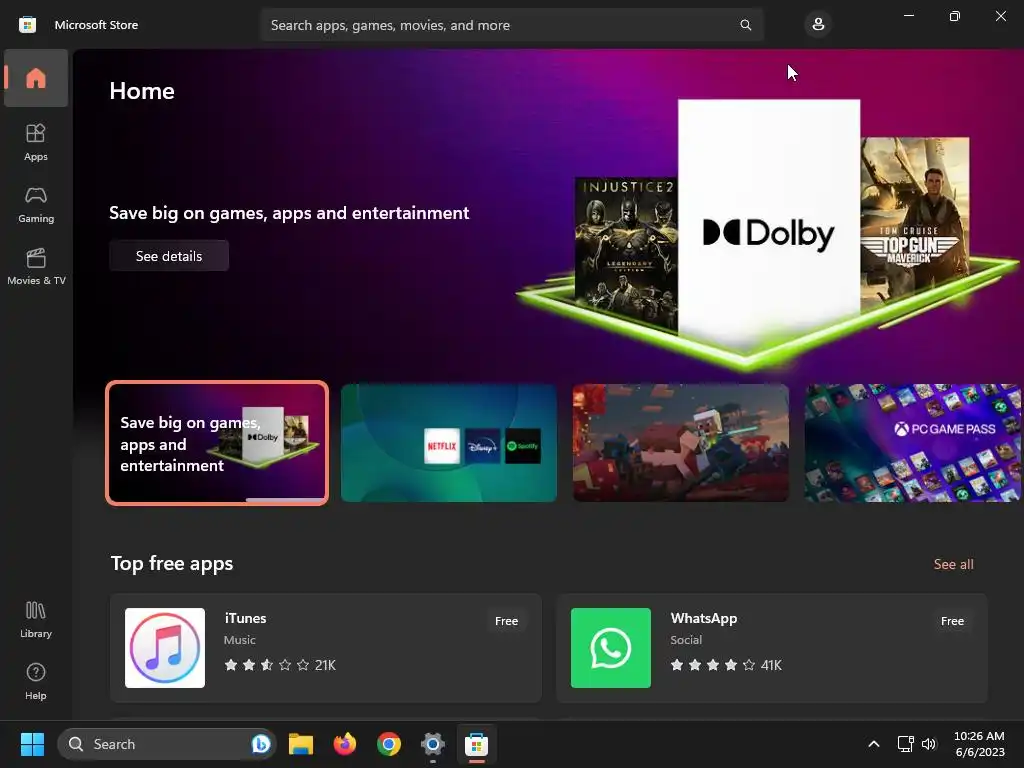Click the WhatsApp 41K star rating
1024x768 pixels.
tap(726, 665)
